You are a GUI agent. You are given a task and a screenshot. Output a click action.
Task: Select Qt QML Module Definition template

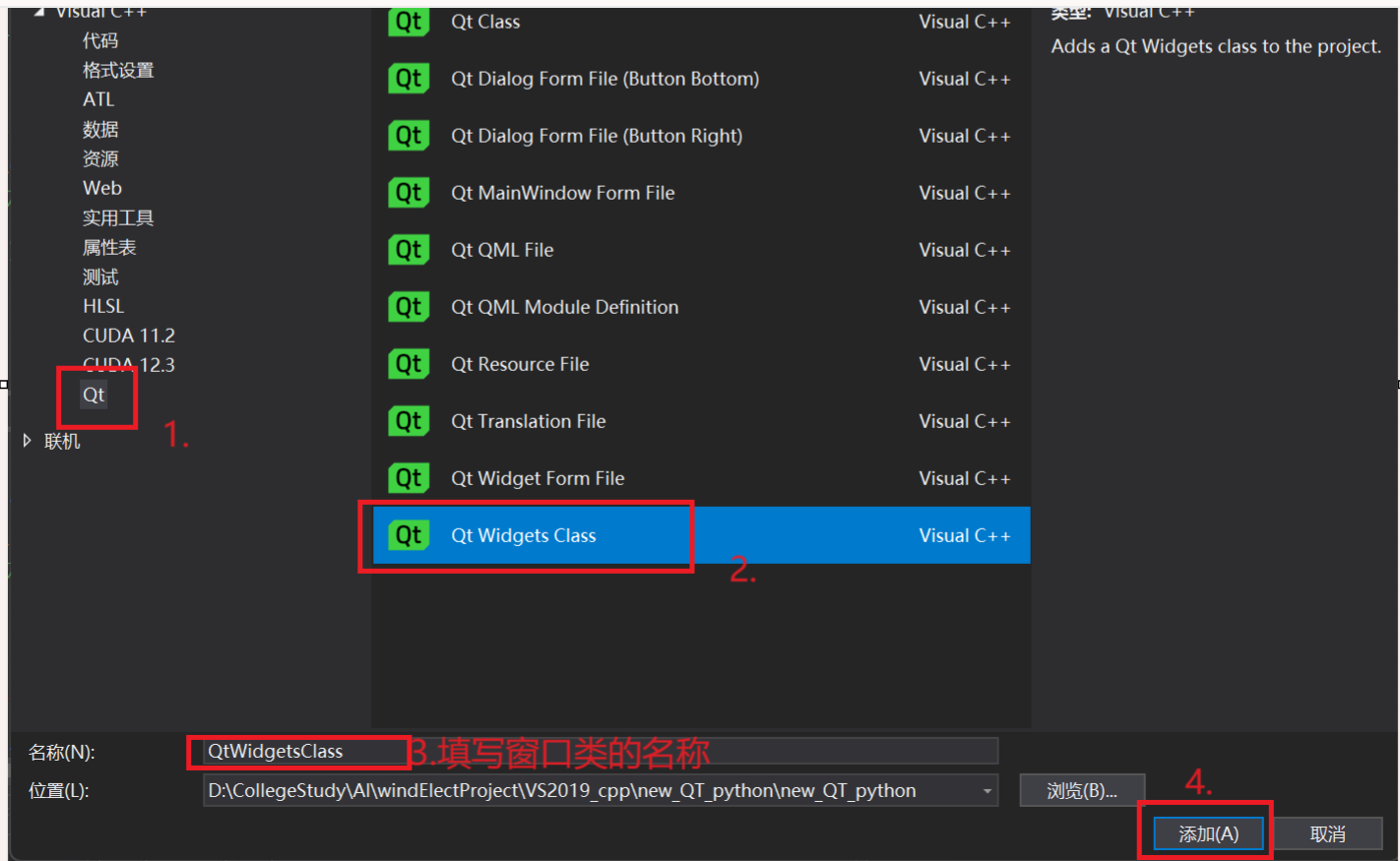tap(701, 307)
